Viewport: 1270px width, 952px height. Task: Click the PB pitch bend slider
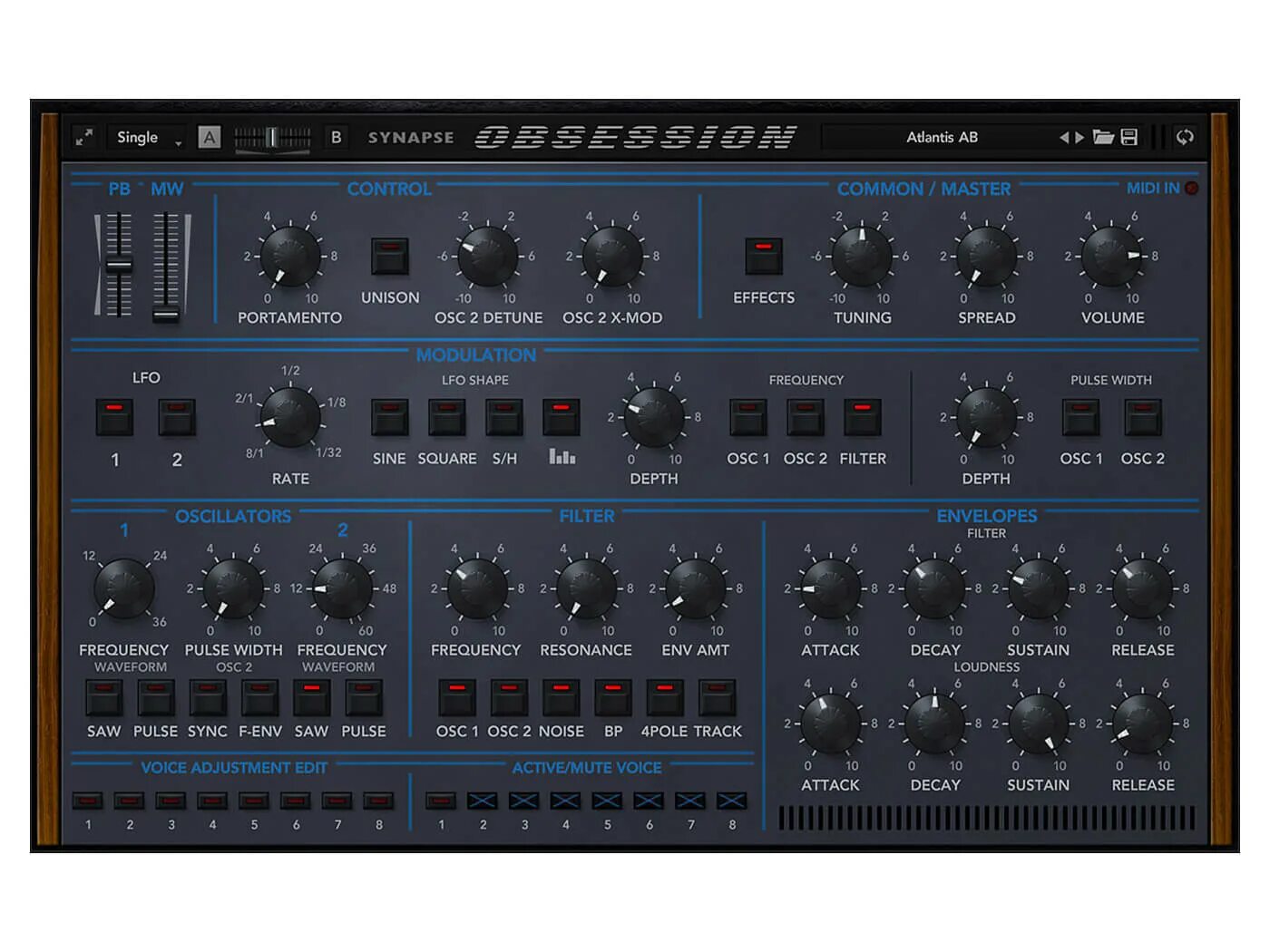[x=119, y=264]
